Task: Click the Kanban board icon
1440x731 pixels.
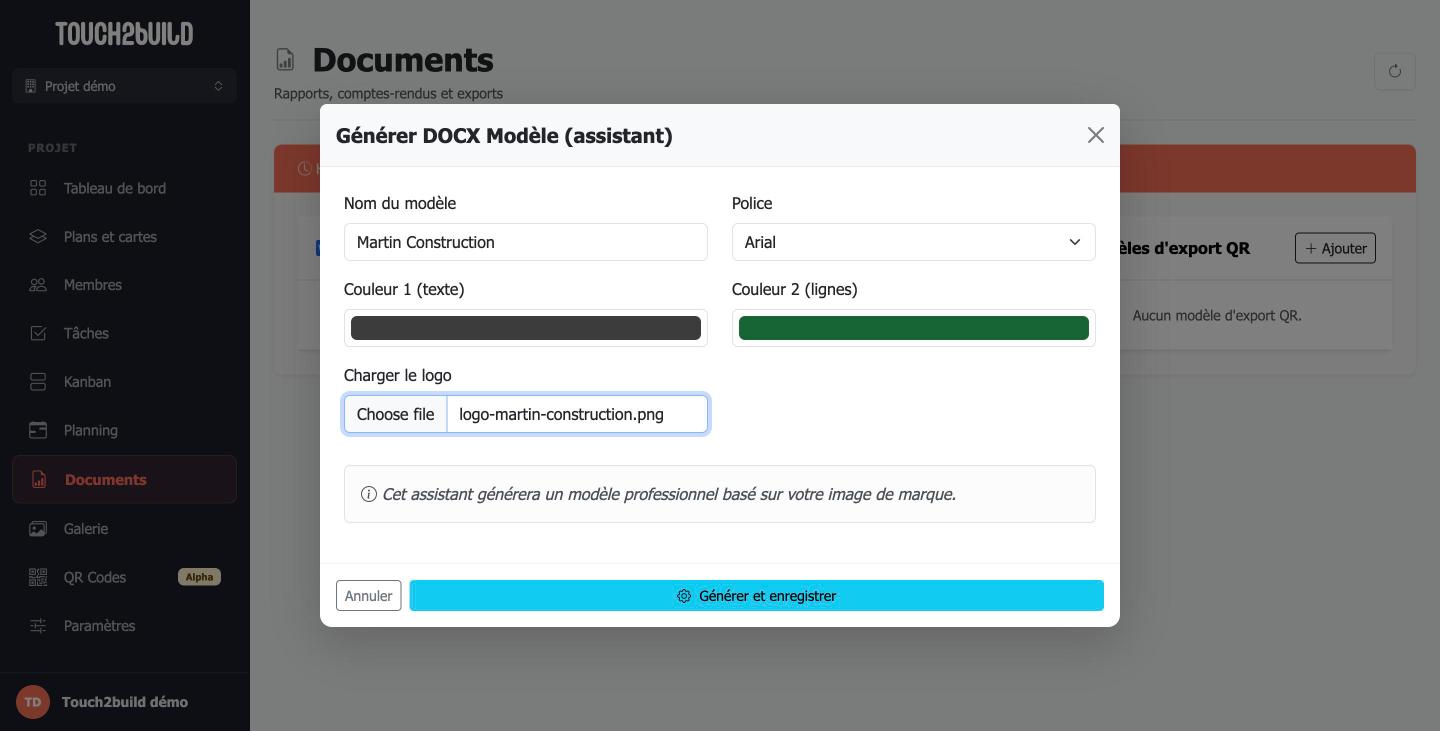Action: point(38,382)
